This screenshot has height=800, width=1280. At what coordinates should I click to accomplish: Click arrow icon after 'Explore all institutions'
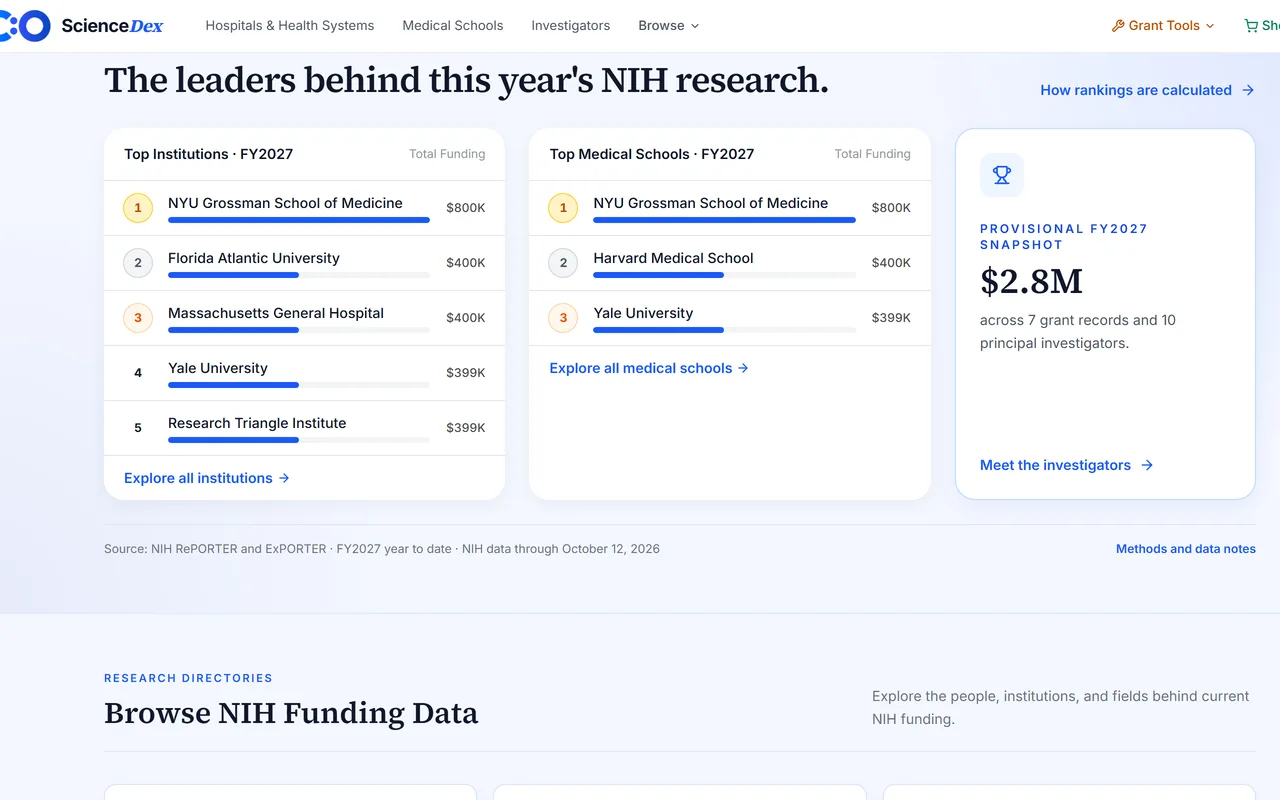[x=284, y=478]
